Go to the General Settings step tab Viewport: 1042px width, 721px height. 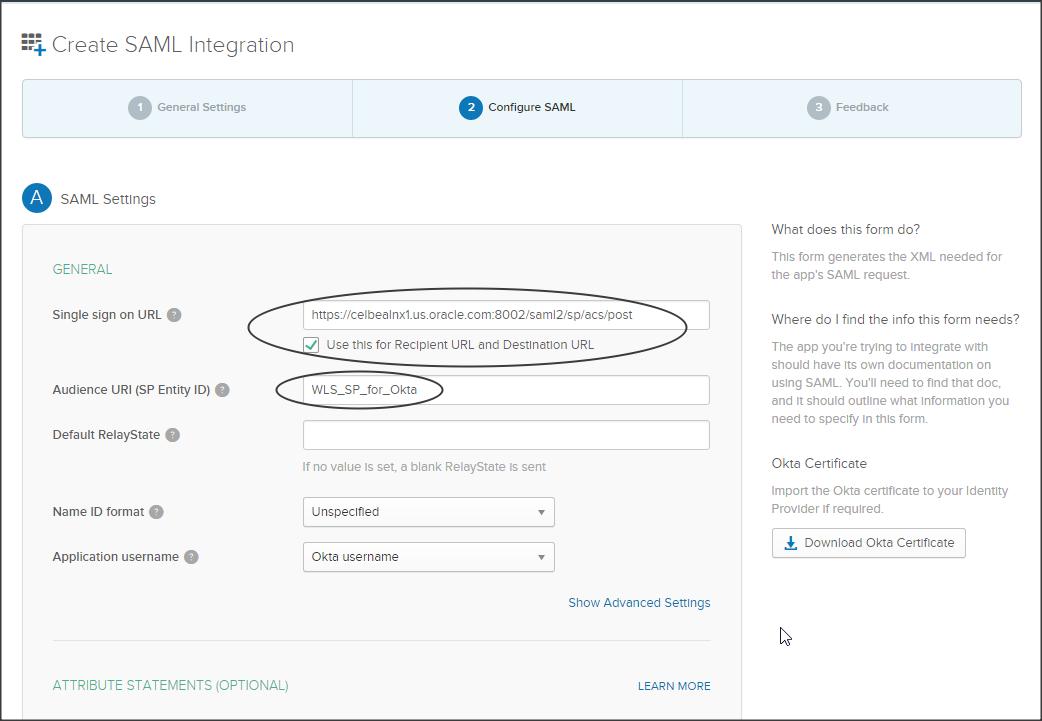click(187, 108)
